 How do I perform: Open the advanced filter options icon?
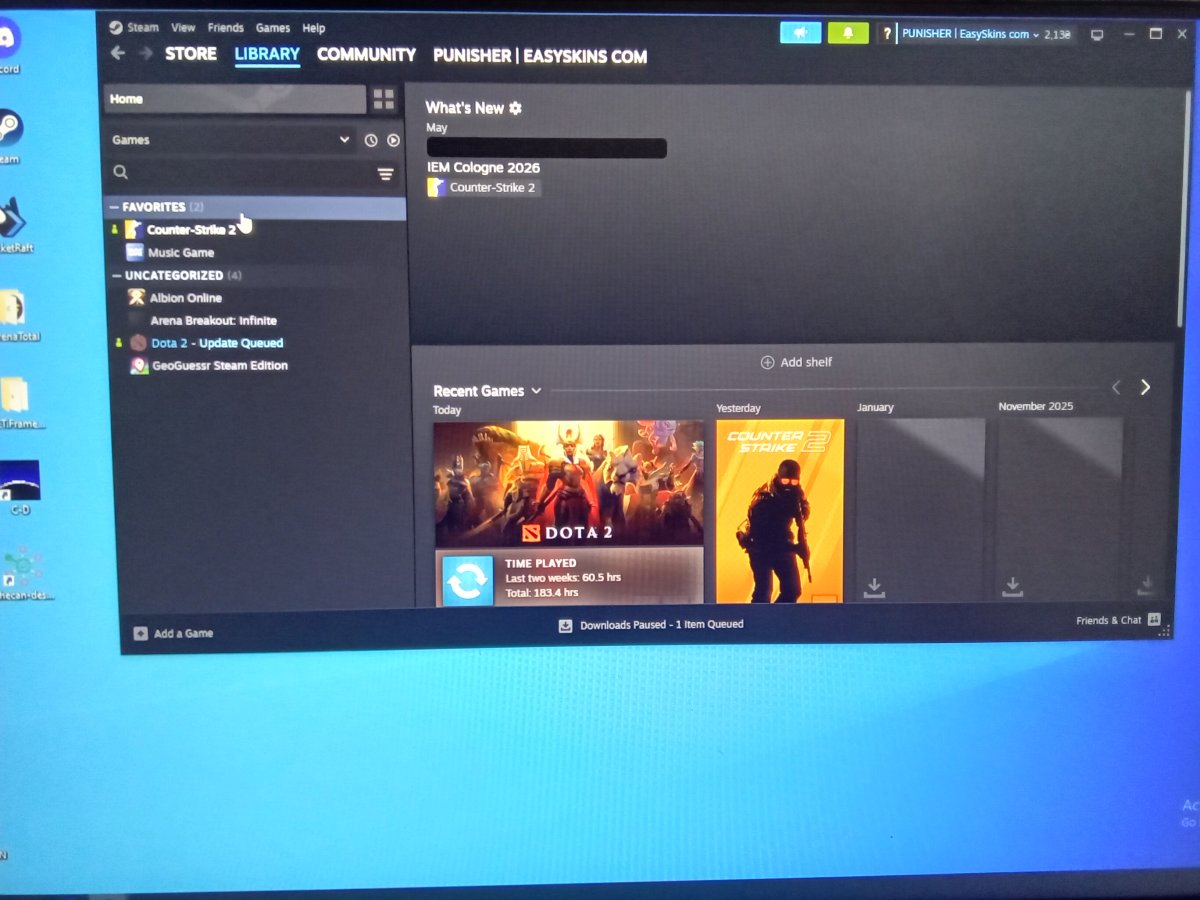(385, 174)
